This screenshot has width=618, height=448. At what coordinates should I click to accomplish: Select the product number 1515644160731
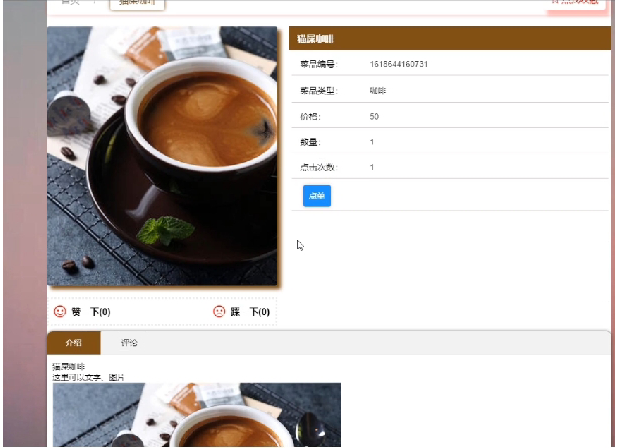pyautogui.click(x=399, y=64)
